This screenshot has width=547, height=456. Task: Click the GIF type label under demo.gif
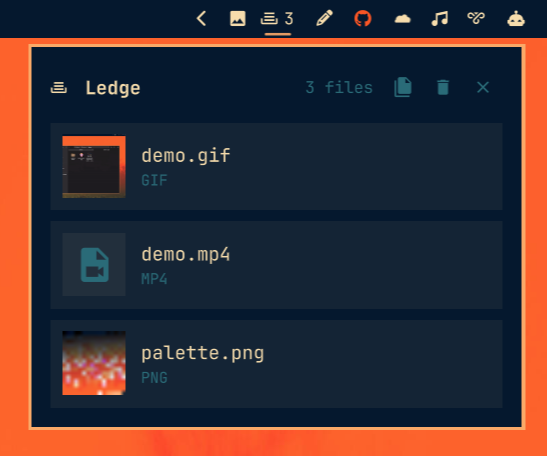tap(154, 180)
